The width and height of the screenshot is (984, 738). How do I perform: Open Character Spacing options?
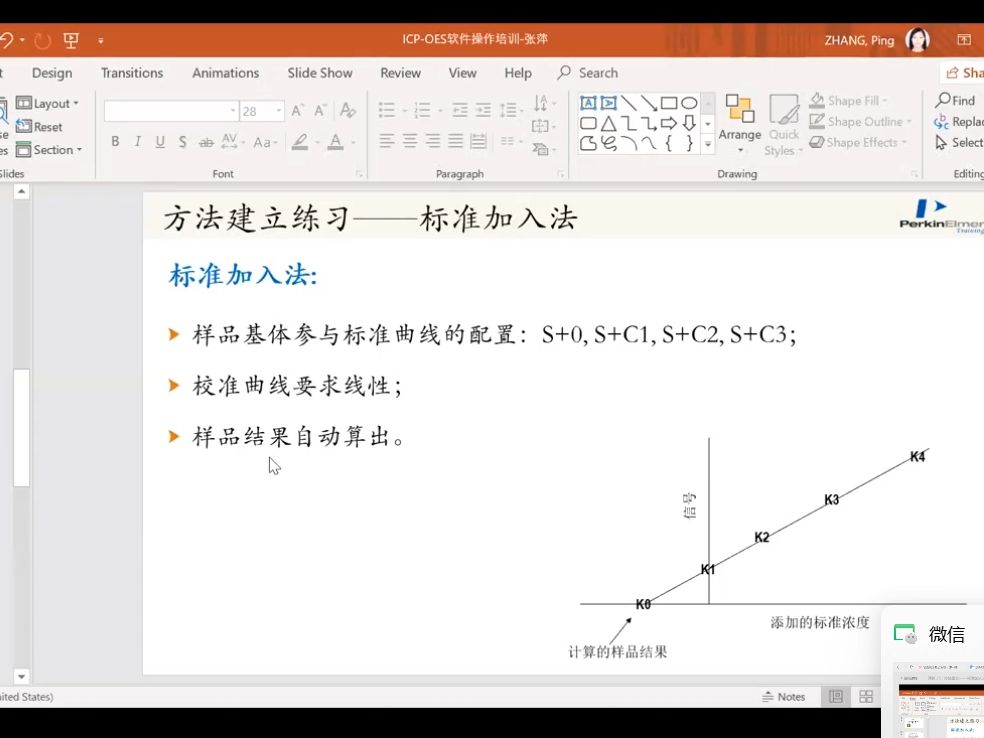232,142
